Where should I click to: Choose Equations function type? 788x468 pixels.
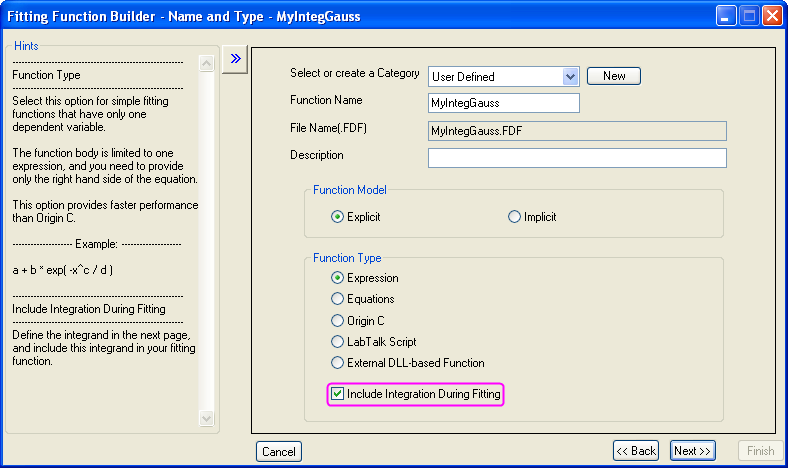[x=338, y=299]
